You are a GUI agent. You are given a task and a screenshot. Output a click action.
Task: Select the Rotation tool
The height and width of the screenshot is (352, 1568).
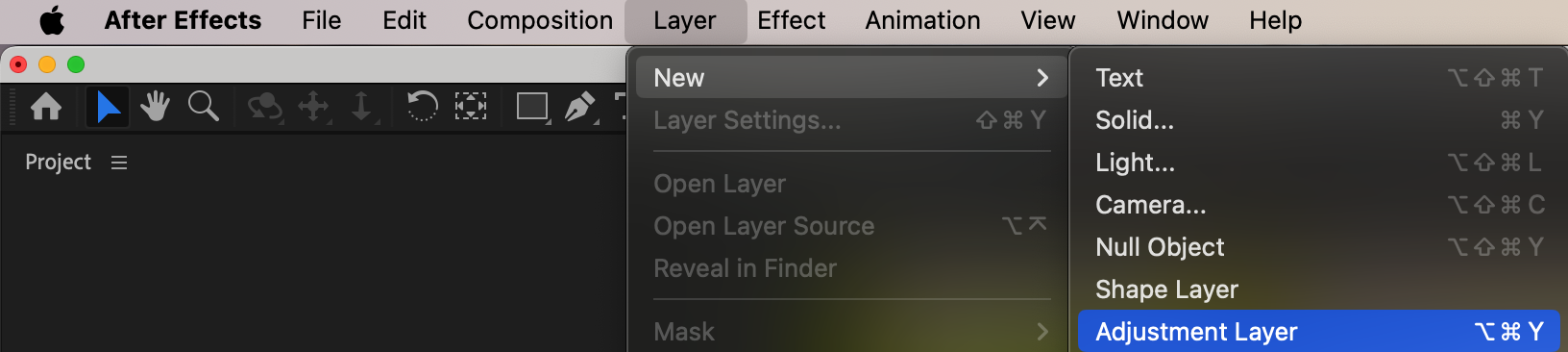click(x=422, y=106)
